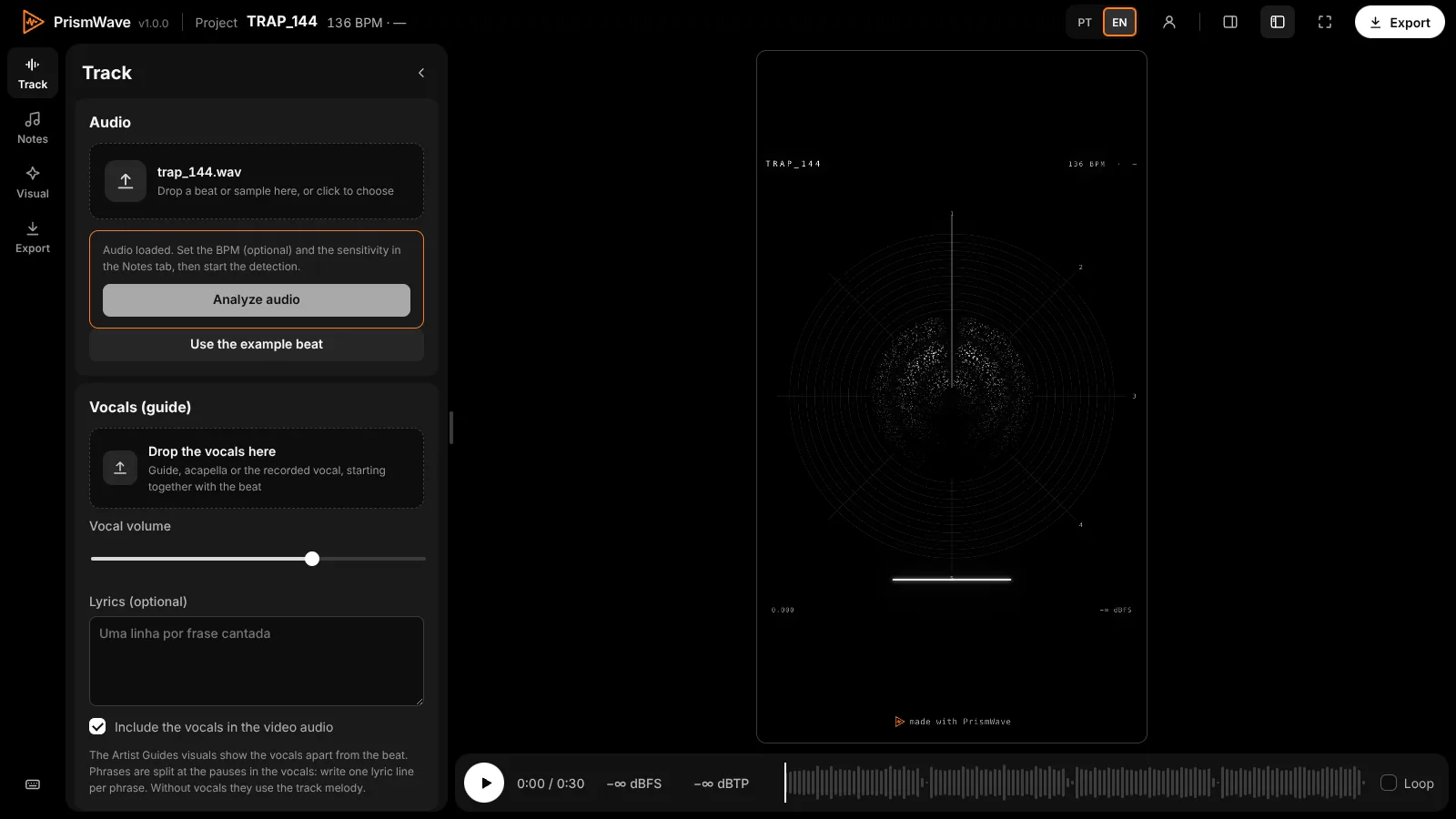Click the -∞ dBFS level readout
The image size is (1456, 819).
(x=634, y=784)
